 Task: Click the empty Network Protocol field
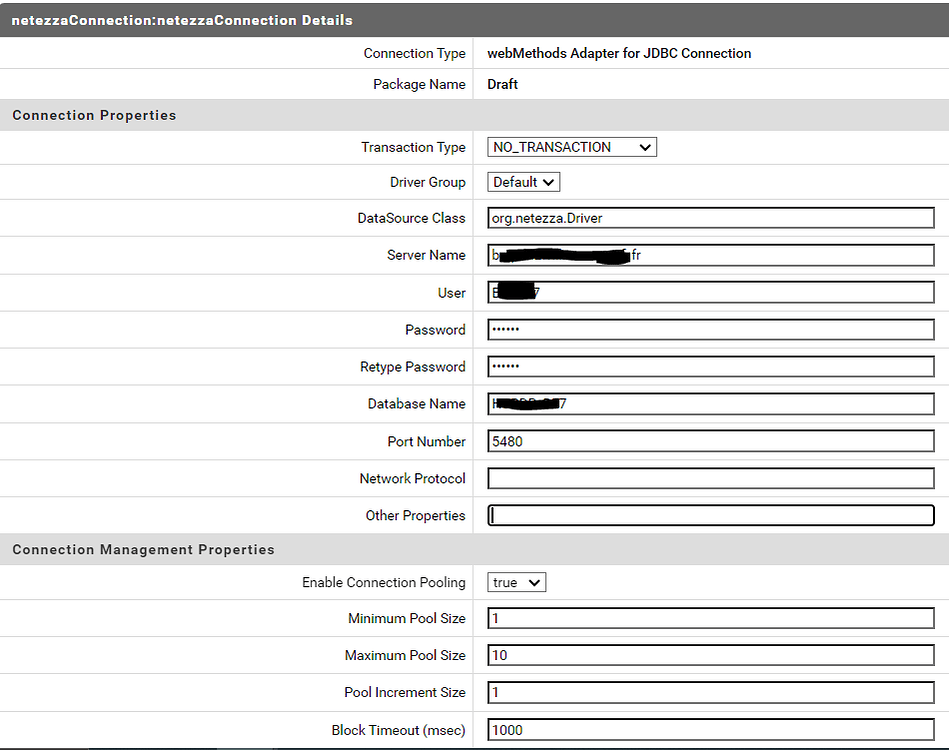point(710,478)
